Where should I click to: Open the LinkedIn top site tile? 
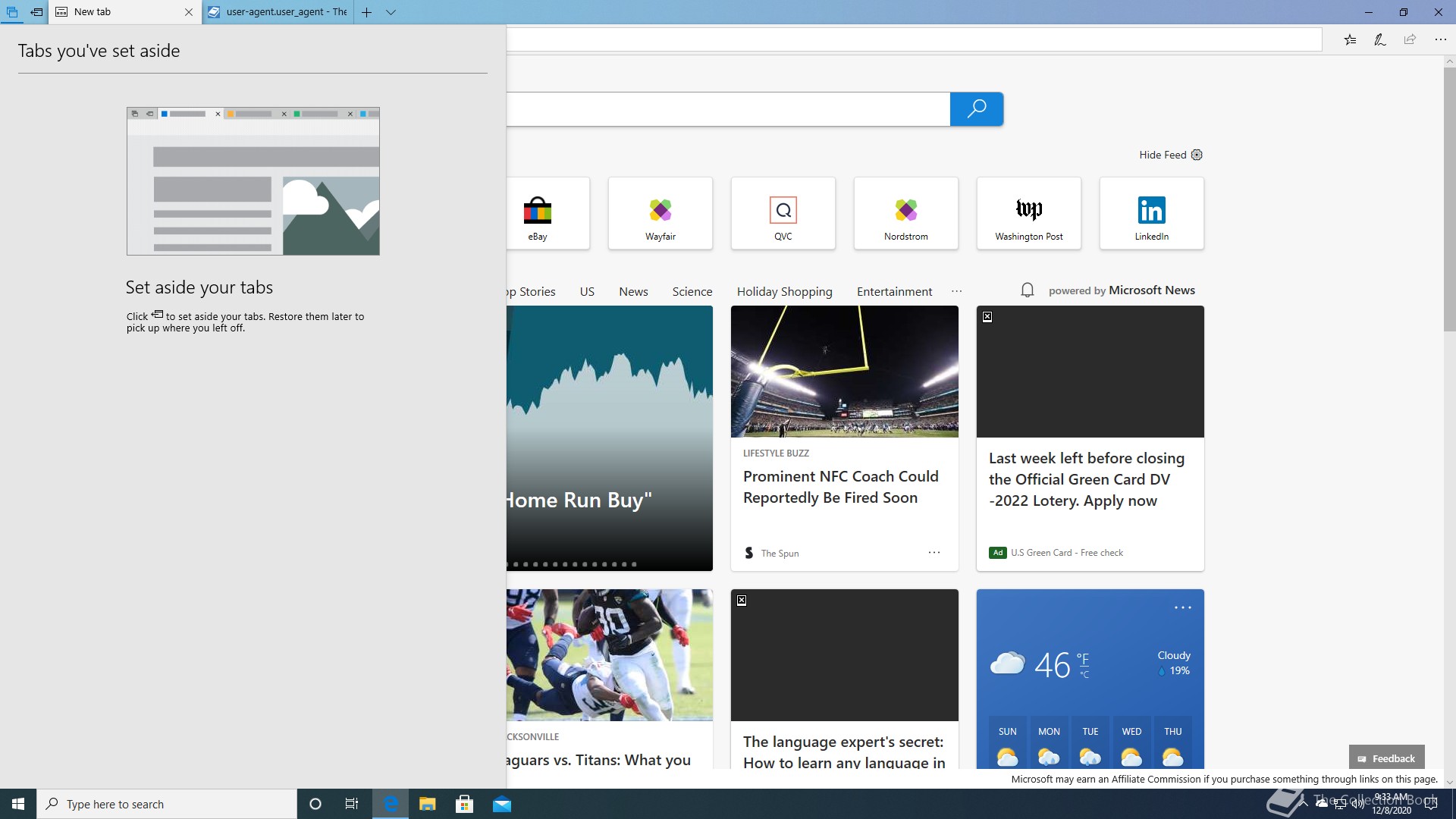pyautogui.click(x=1152, y=213)
